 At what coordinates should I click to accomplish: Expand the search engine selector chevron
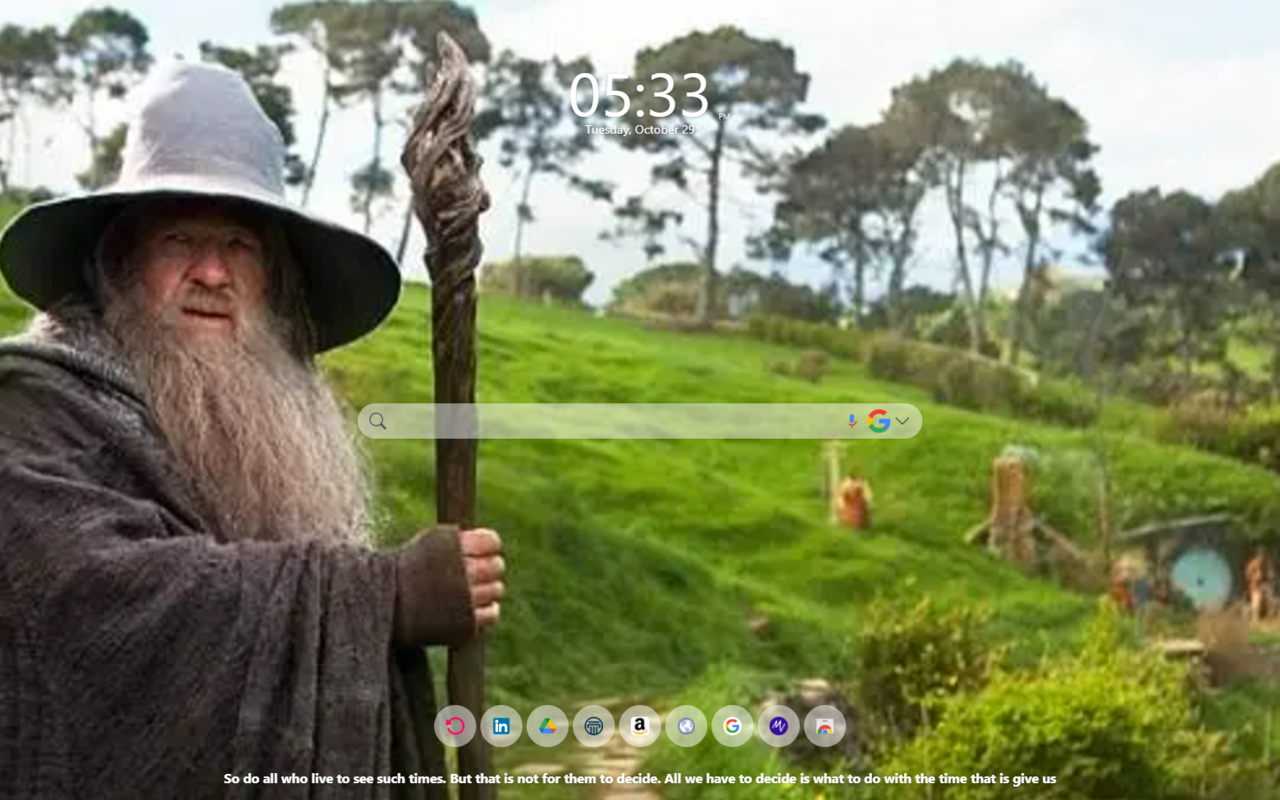coord(902,421)
